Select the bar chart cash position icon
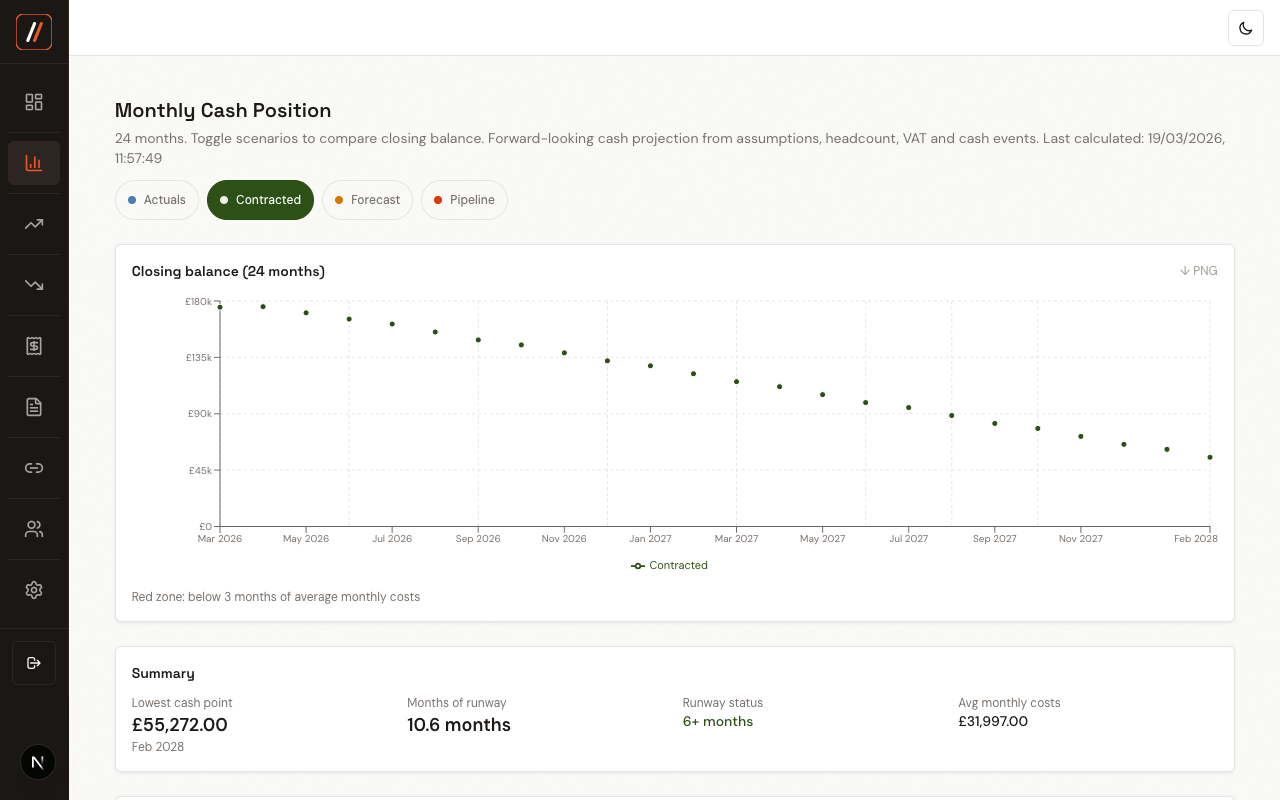The image size is (1280, 800). (x=34, y=163)
